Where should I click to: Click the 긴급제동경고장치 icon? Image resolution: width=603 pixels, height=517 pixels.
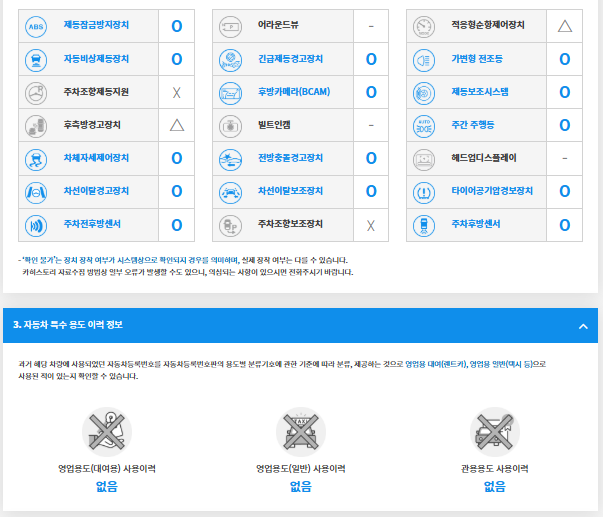click(229, 59)
